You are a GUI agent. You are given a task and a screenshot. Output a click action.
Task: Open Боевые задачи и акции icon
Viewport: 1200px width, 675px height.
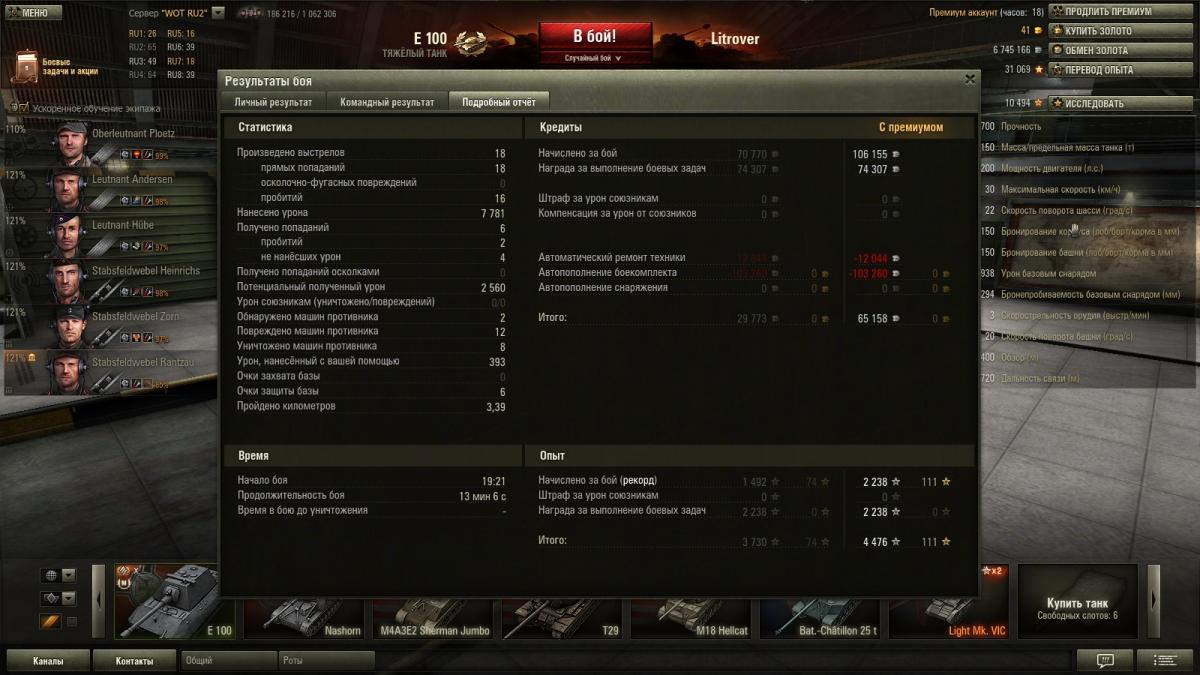pos(25,66)
